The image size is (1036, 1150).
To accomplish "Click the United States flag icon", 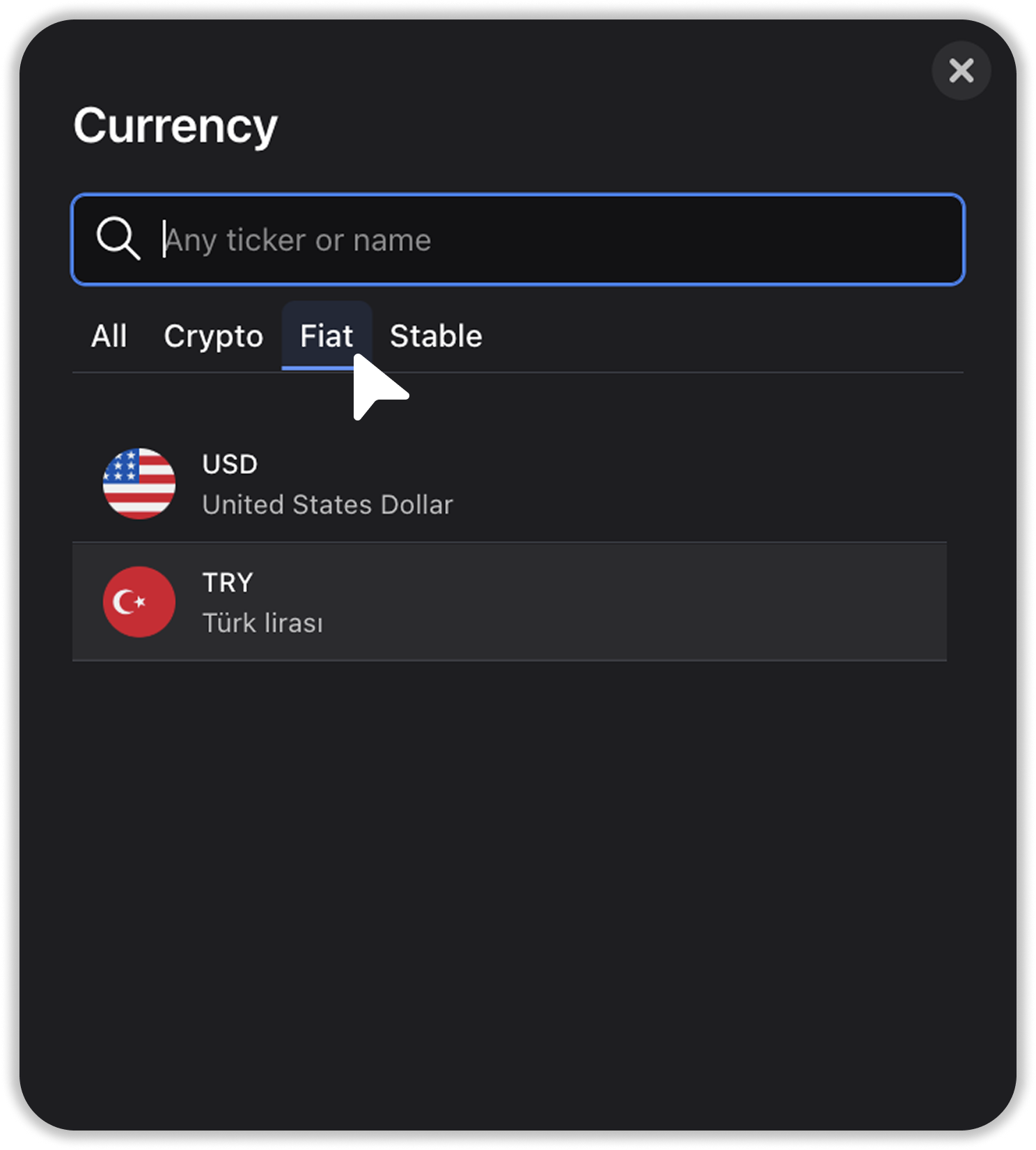I will click(139, 483).
